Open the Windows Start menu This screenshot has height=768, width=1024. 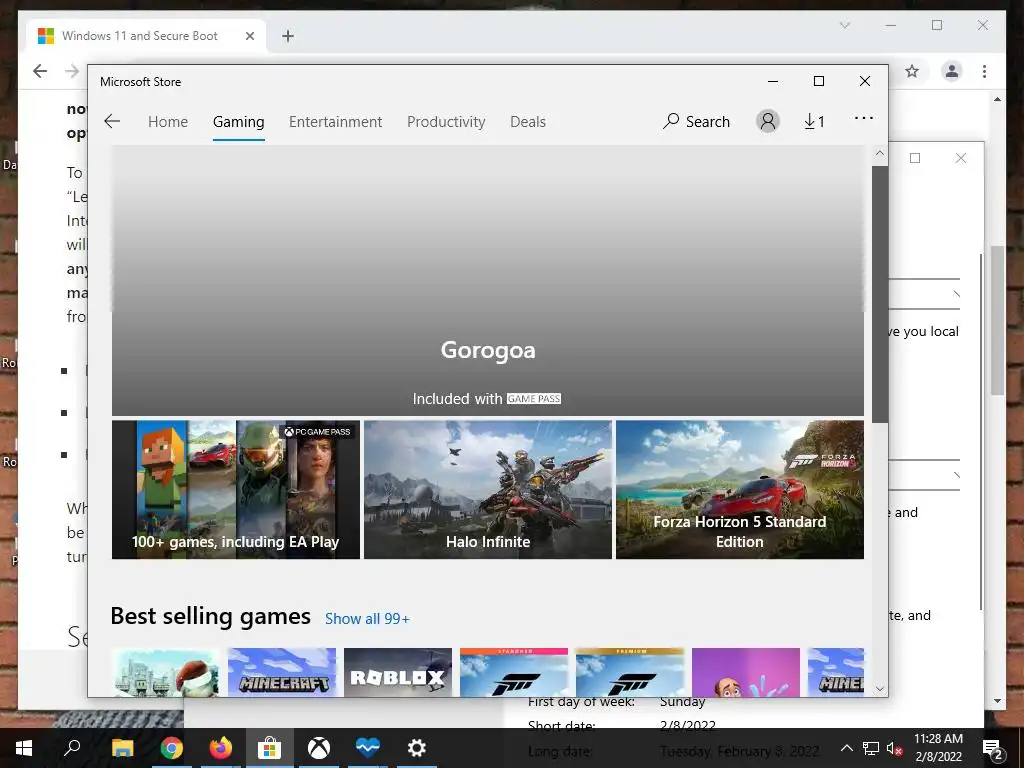[x=24, y=748]
